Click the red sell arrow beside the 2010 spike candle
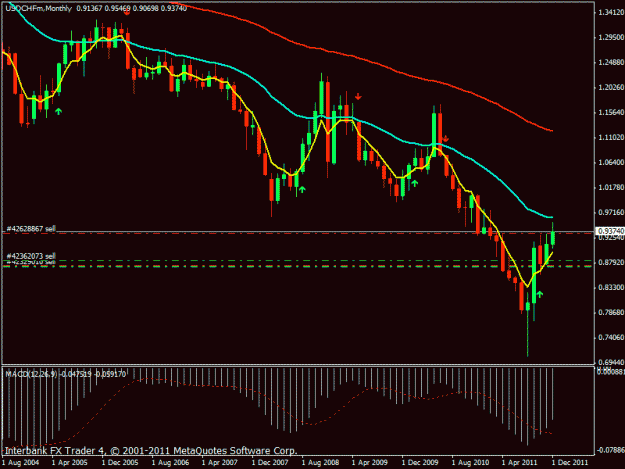Image resolution: width=625 pixels, height=469 pixels. tap(446, 139)
